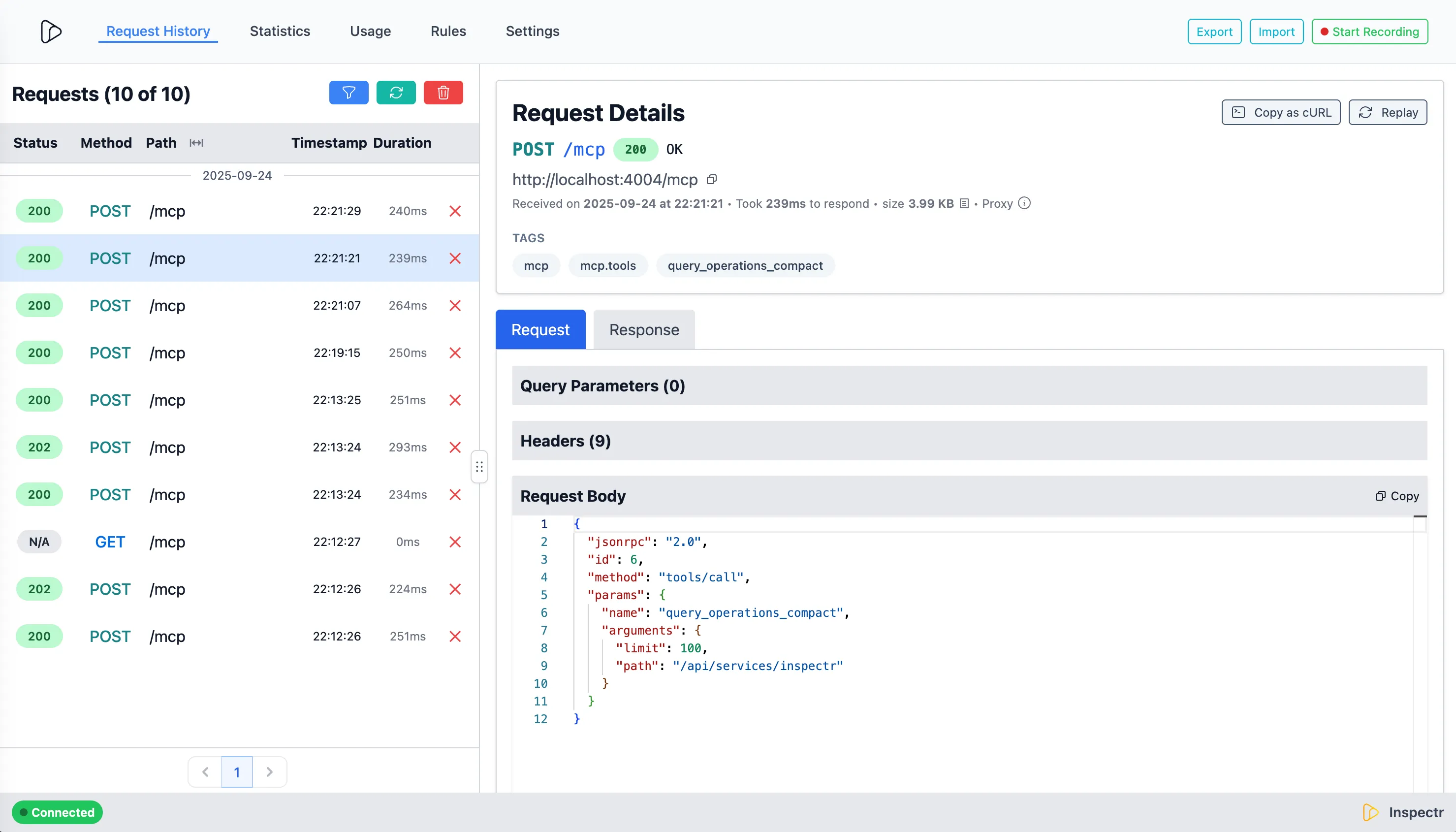Viewport: 1456px width, 832px height.
Task: Click the red trash clear-all icon
Action: (443, 93)
